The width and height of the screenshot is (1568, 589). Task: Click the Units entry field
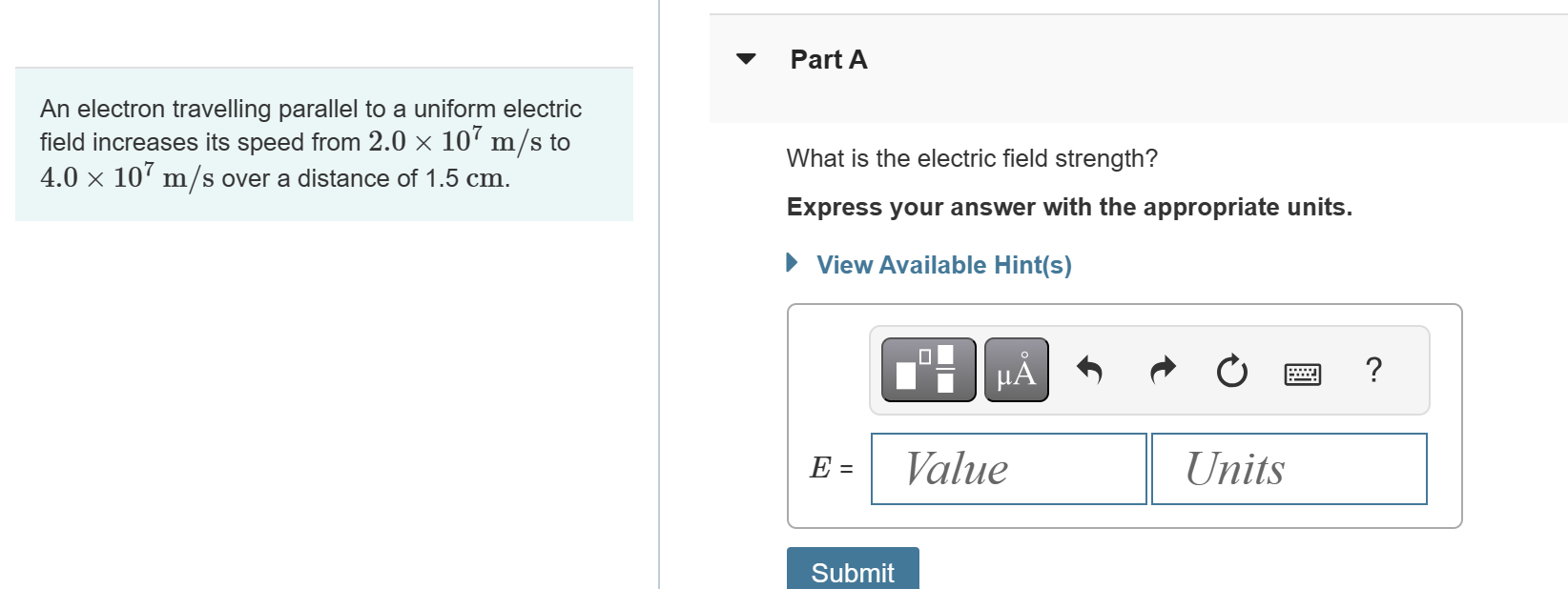point(1289,468)
